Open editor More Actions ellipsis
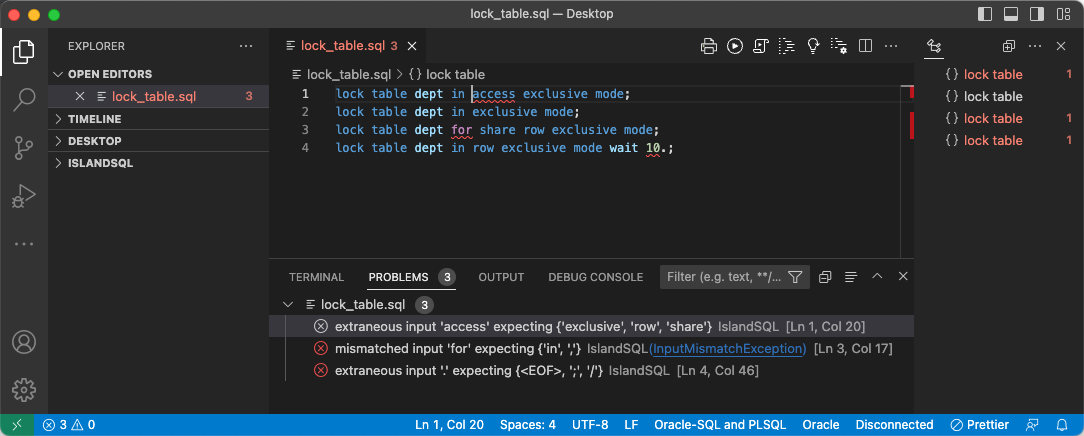 890,46
